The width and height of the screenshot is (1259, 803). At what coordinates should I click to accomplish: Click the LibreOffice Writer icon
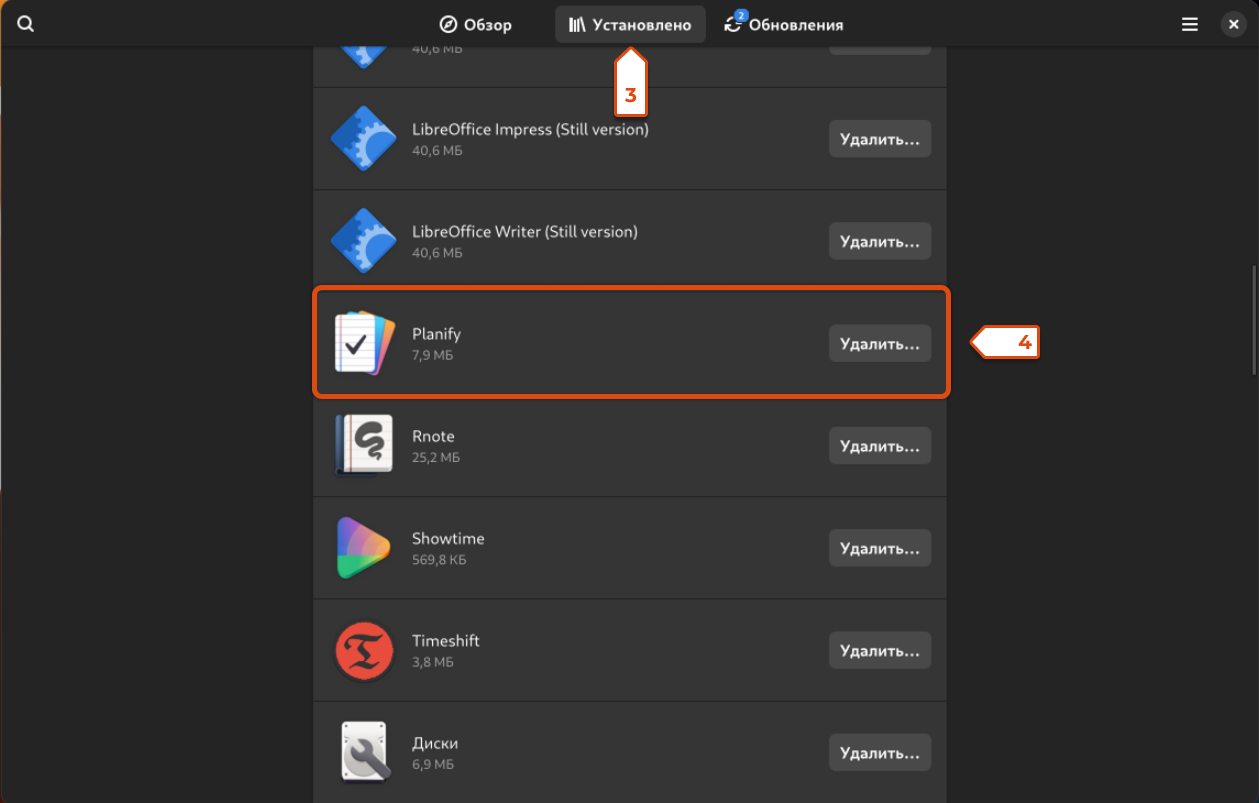pos(364,241)
